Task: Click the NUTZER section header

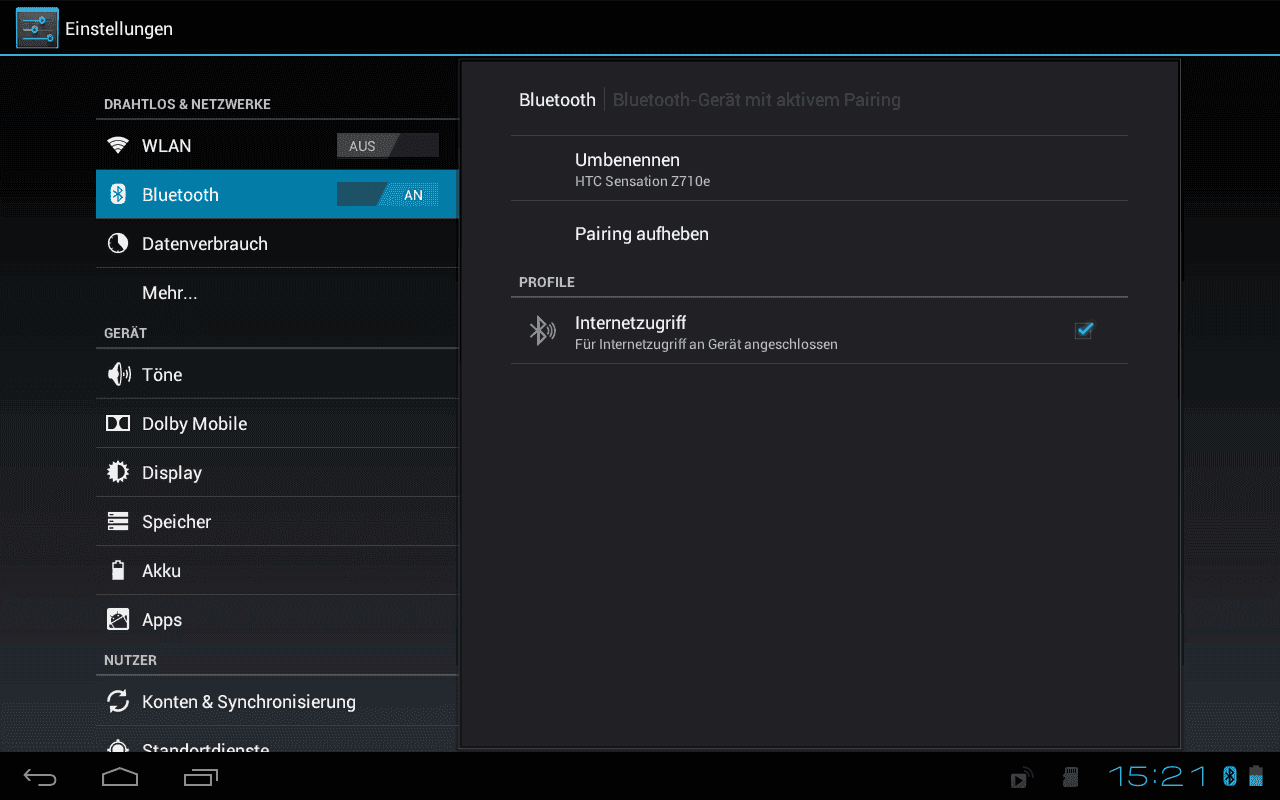Action: (x=130, y=660)
